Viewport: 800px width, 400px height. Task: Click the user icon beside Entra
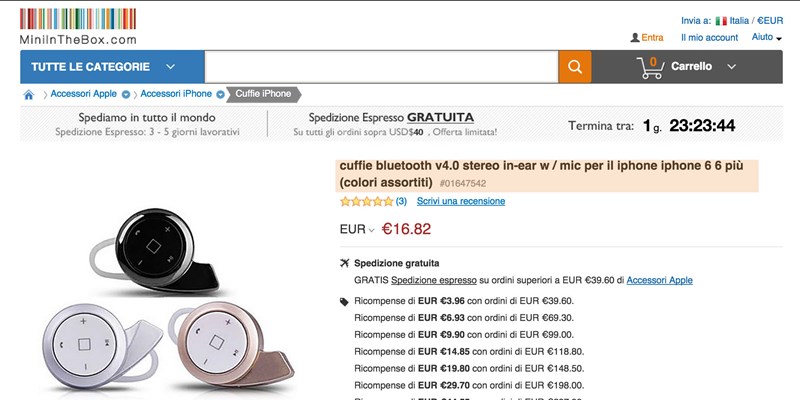tap(635, 37)
